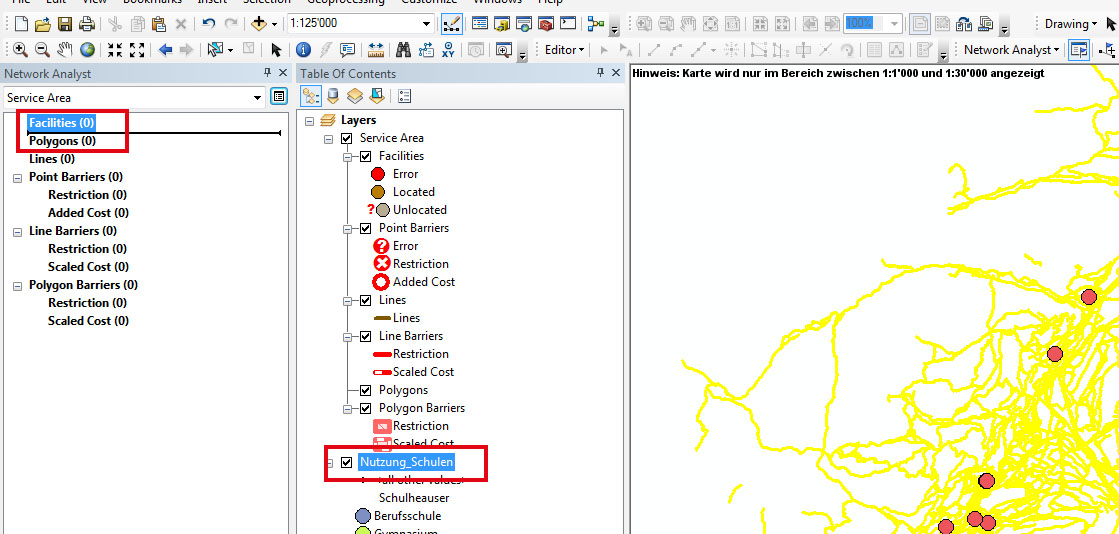The width and height of the screenshot is (1119, 534).
Task: Open the Find binoculars tool
Action: [x=404, y=49]
